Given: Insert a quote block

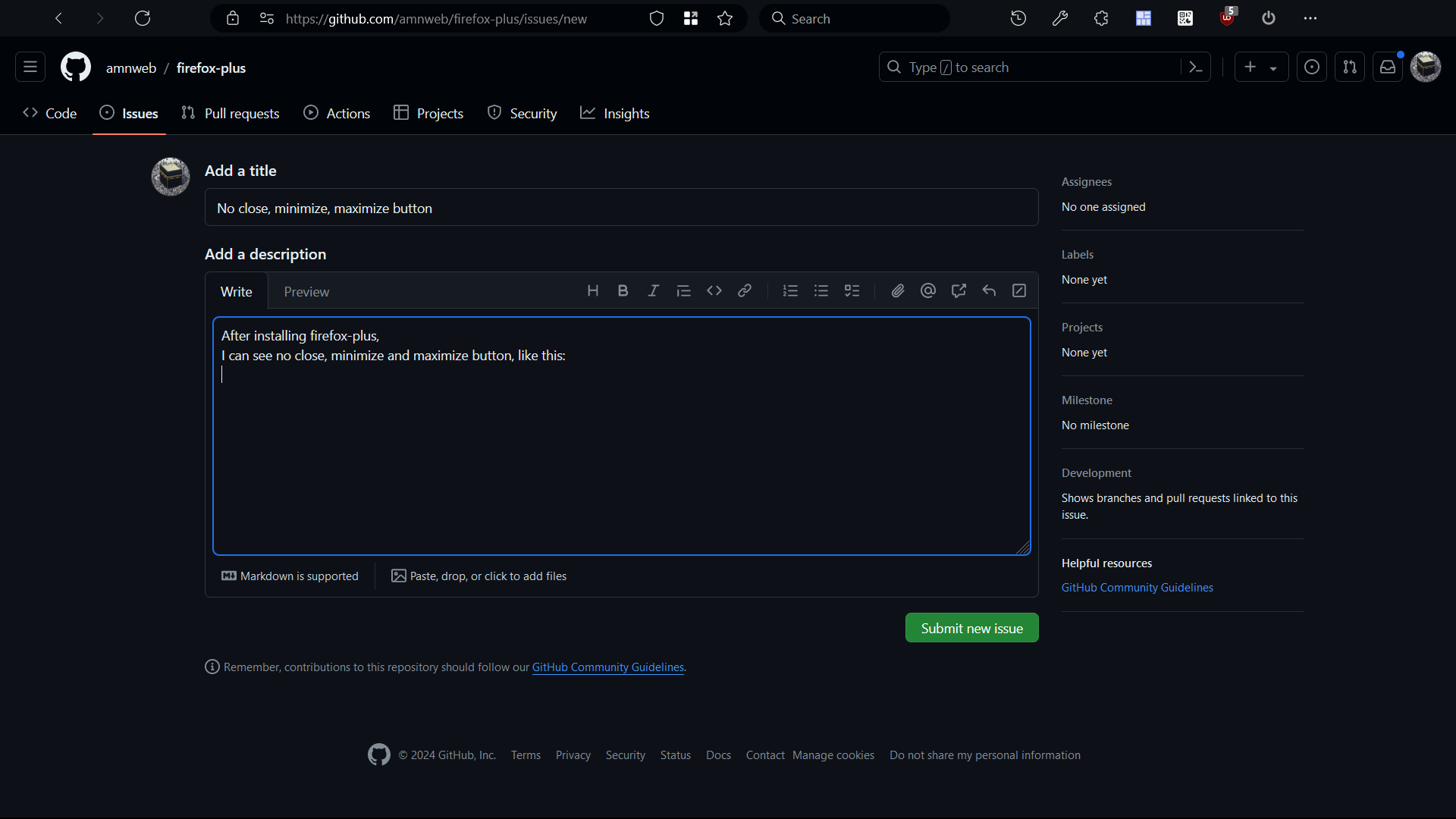Looking at the screenshot, I should coord(683,290).
